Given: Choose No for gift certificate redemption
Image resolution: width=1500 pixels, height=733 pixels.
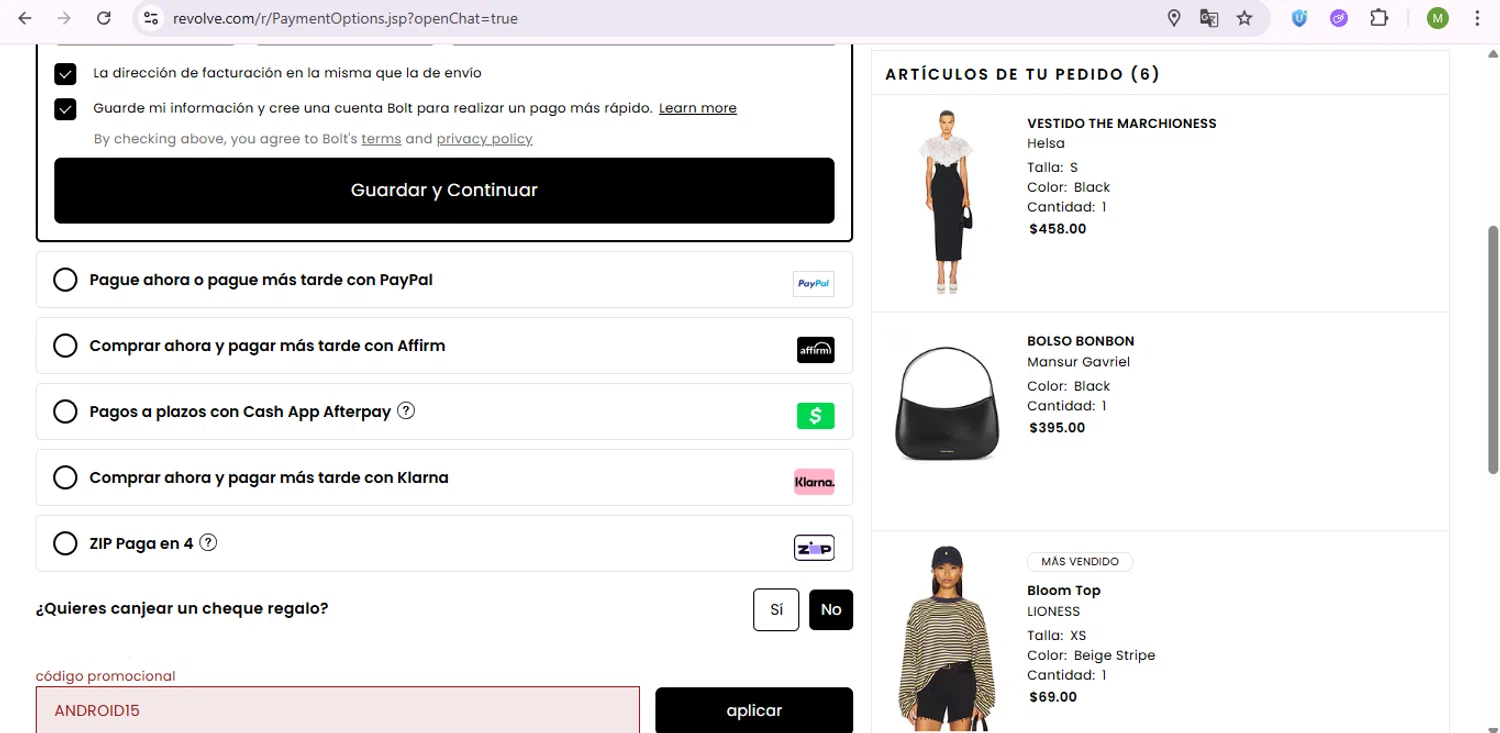Looking at the screenshot, I should (x=831, y=610).
